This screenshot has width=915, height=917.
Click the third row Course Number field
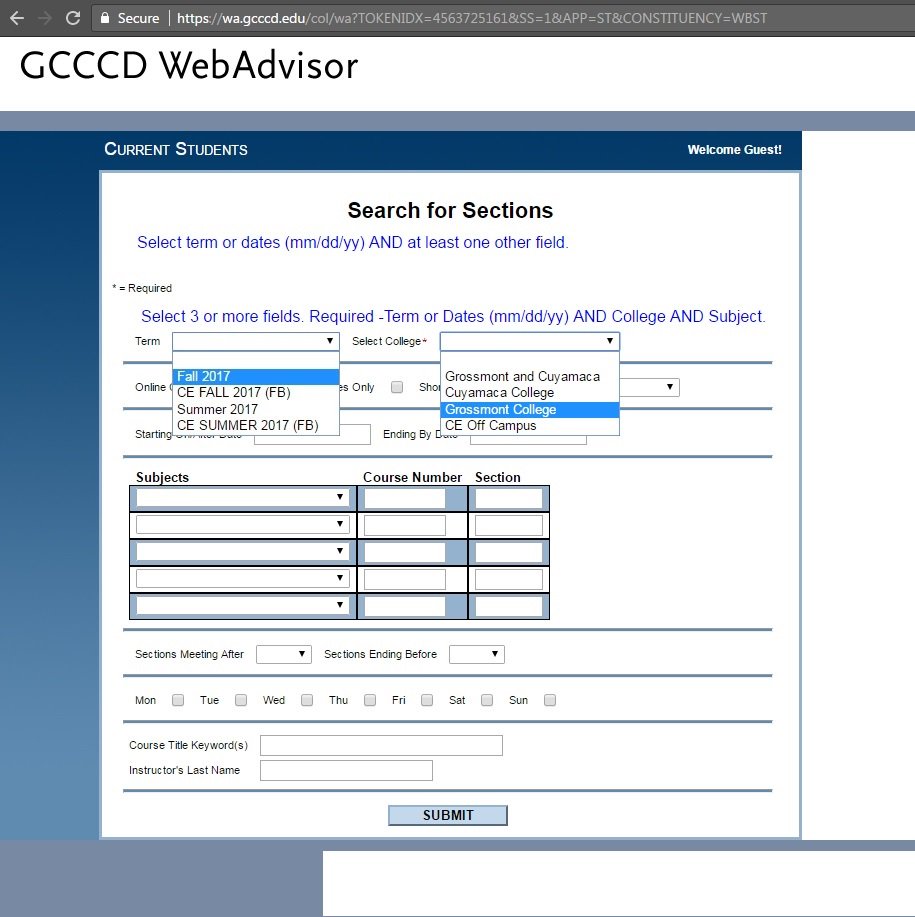(405, 552)
